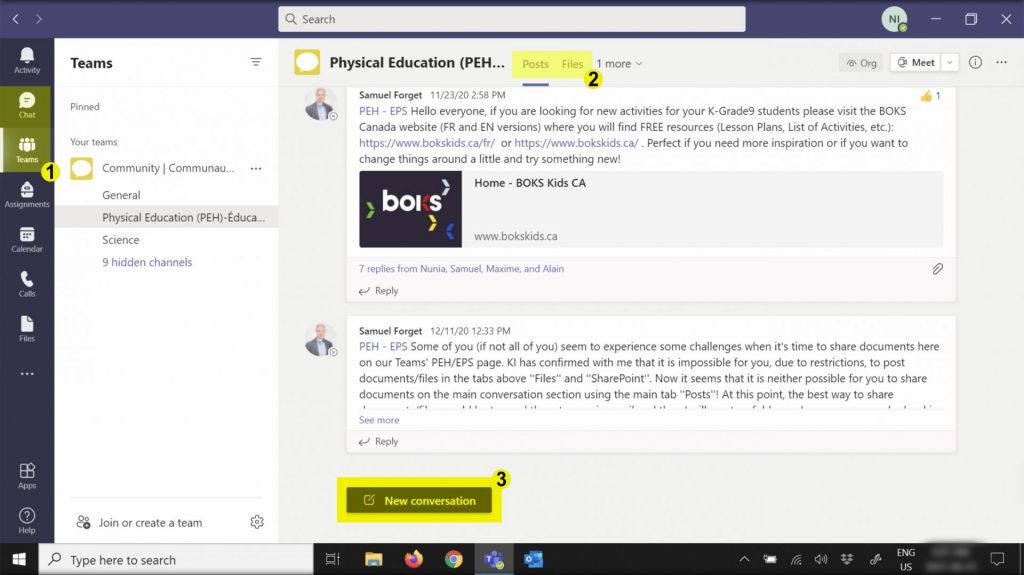
Task: Click the Meet button
Action: click(x=916, y=62)
